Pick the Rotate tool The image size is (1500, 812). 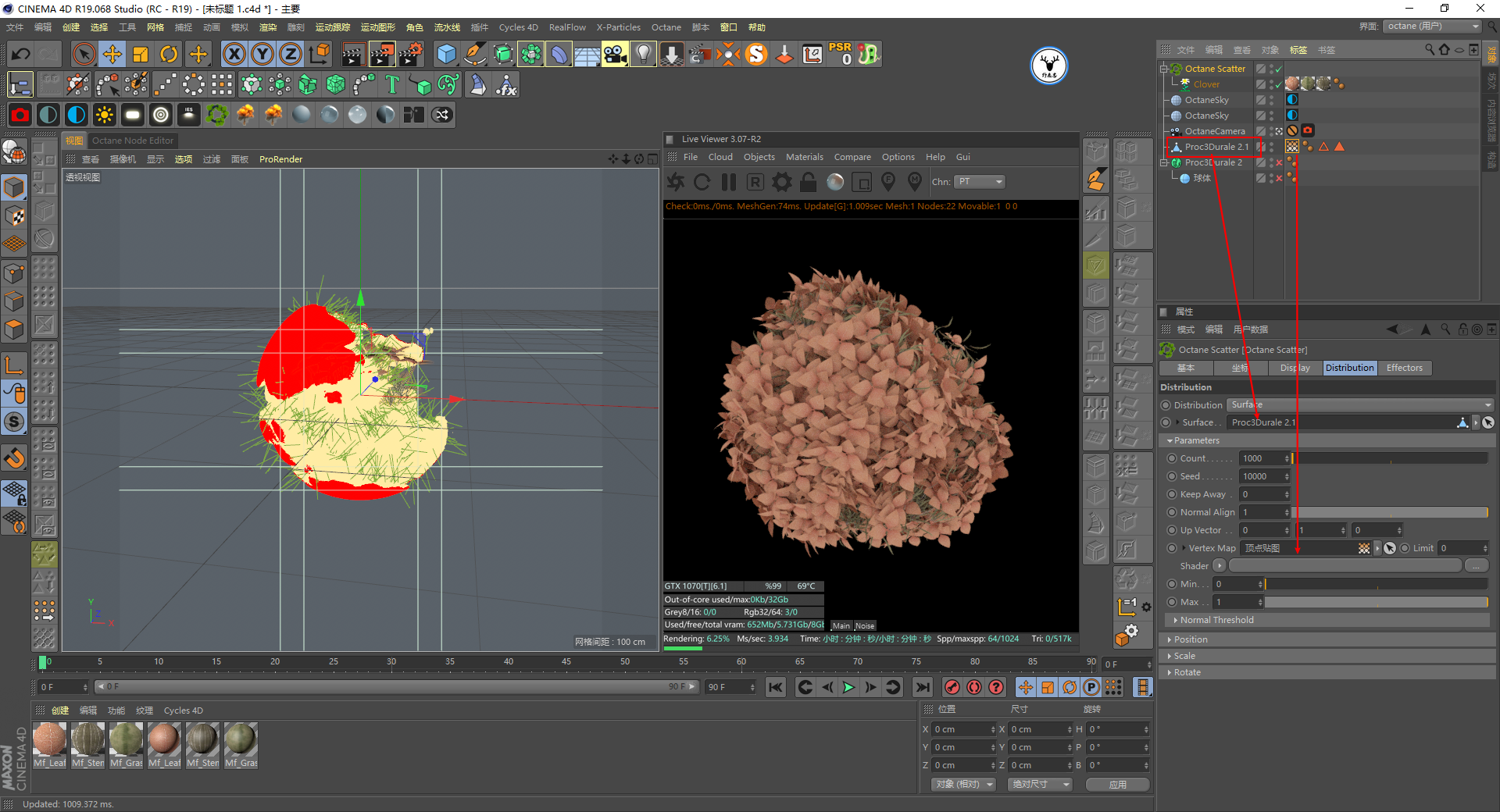point(169,54)
